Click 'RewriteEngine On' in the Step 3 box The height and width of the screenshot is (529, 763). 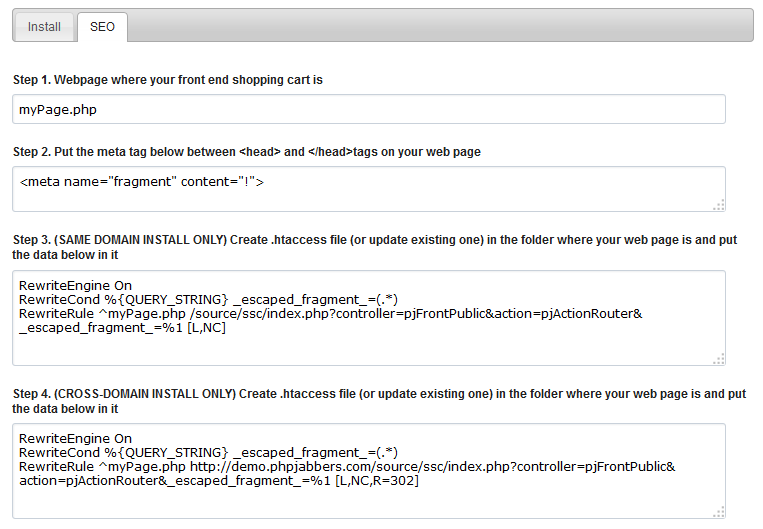point(75,286)
